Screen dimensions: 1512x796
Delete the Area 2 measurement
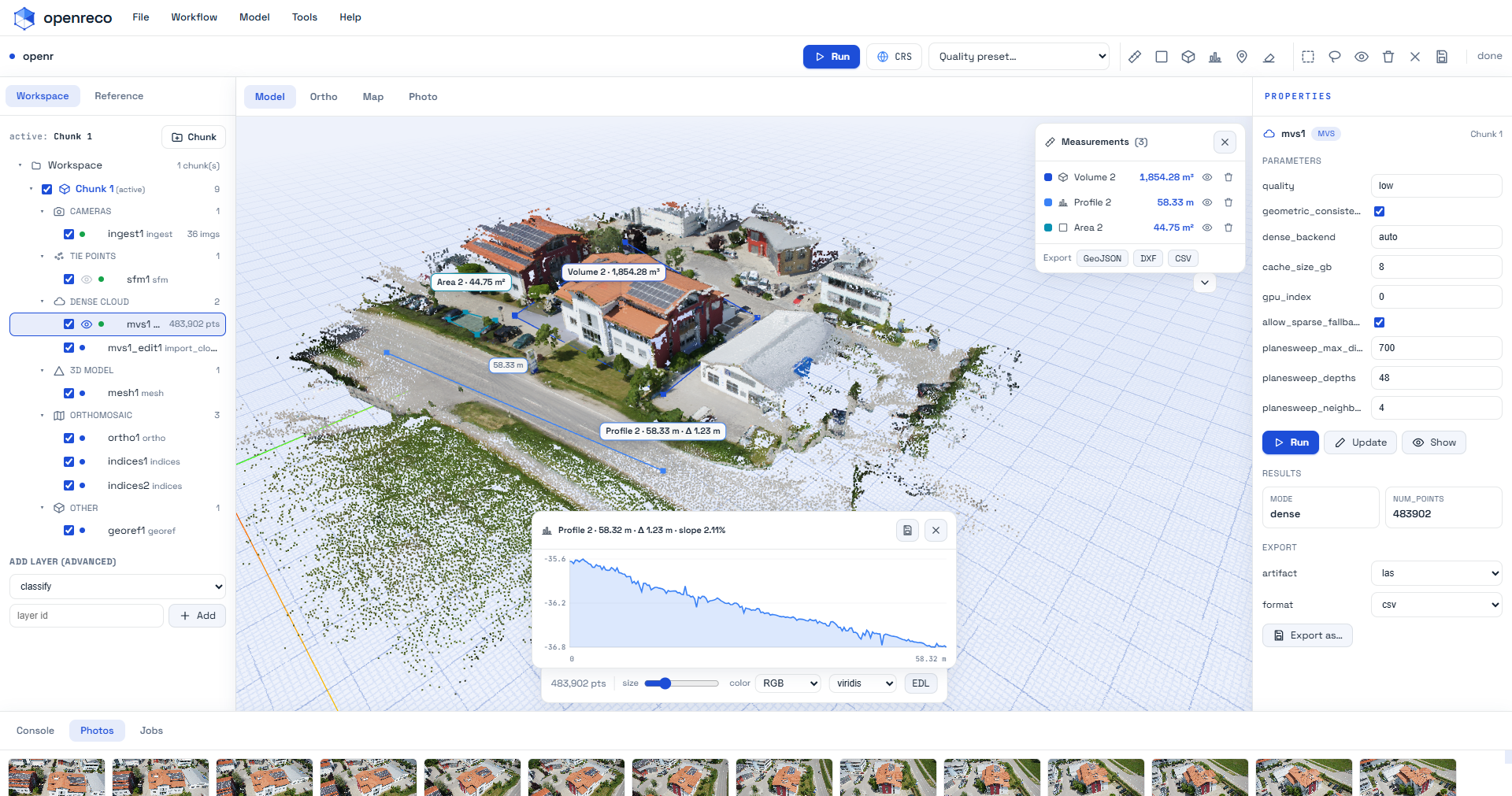[x=1228, y=228]
